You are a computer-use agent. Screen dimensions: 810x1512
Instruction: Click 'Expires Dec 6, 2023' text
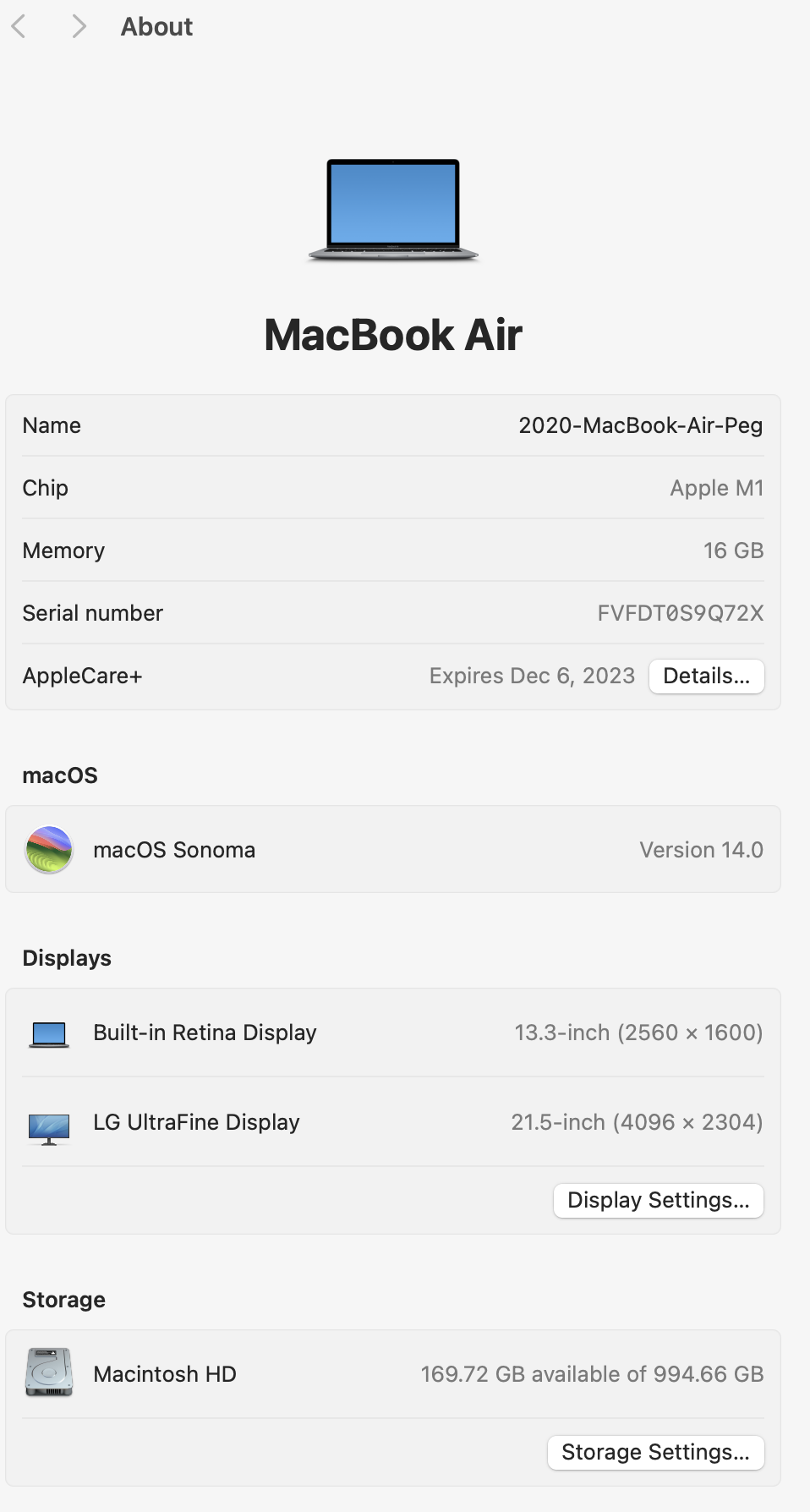pos(532,676)
